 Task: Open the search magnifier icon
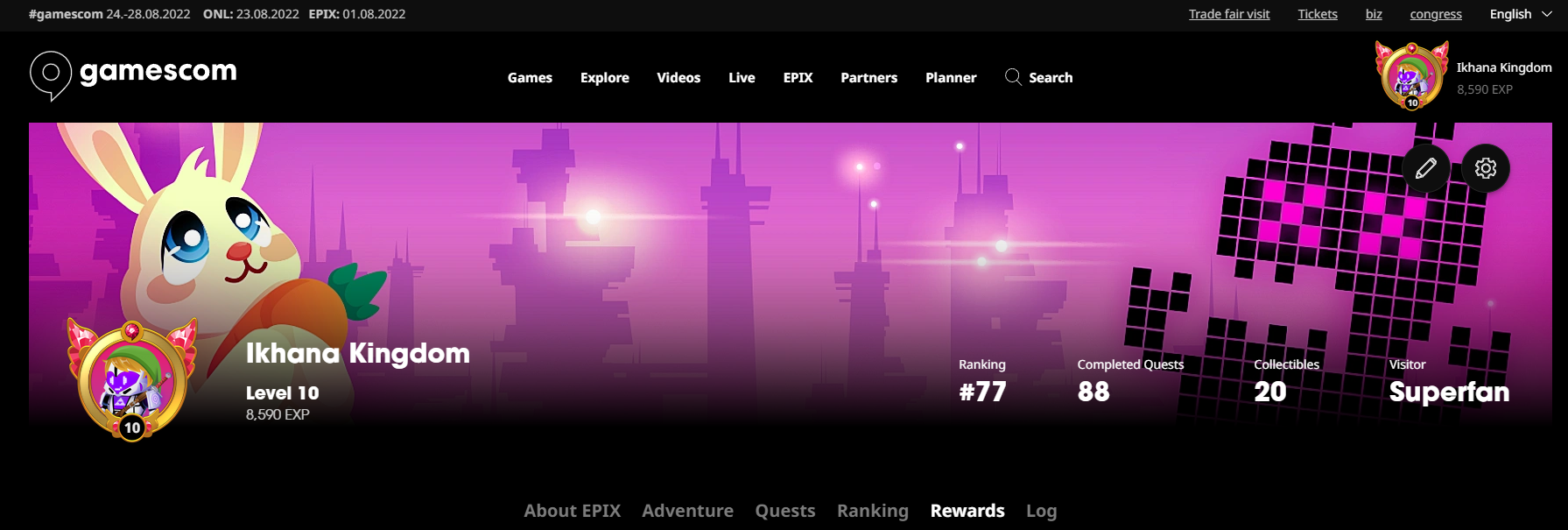pos(1013,77)
